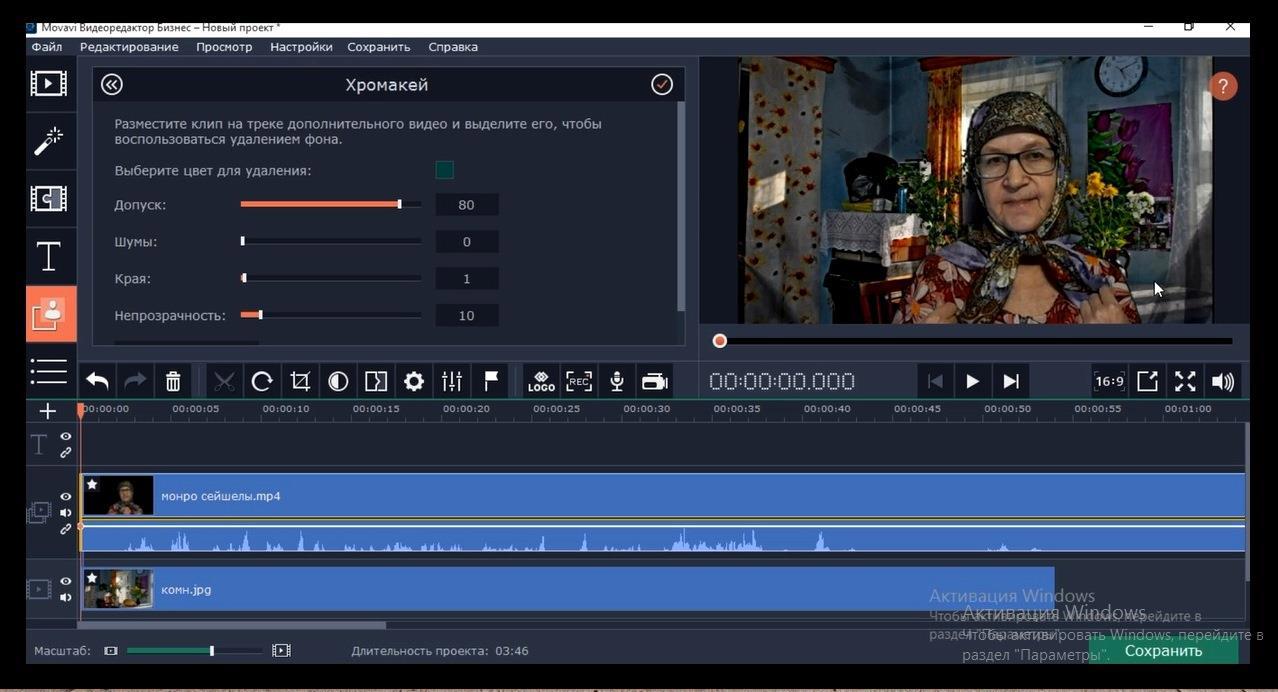
Task: Open Color adjustments tool
Action: [338, 381]
